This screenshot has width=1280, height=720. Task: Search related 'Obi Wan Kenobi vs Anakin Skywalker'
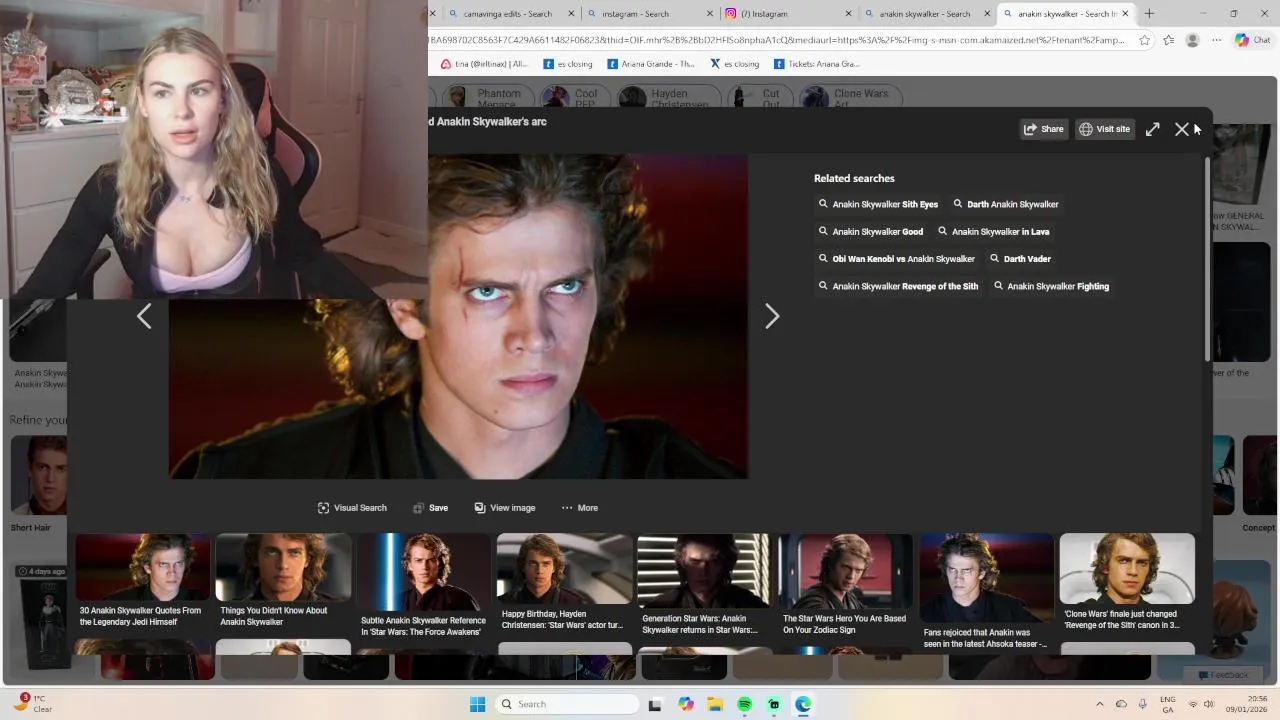click(896, 258)
